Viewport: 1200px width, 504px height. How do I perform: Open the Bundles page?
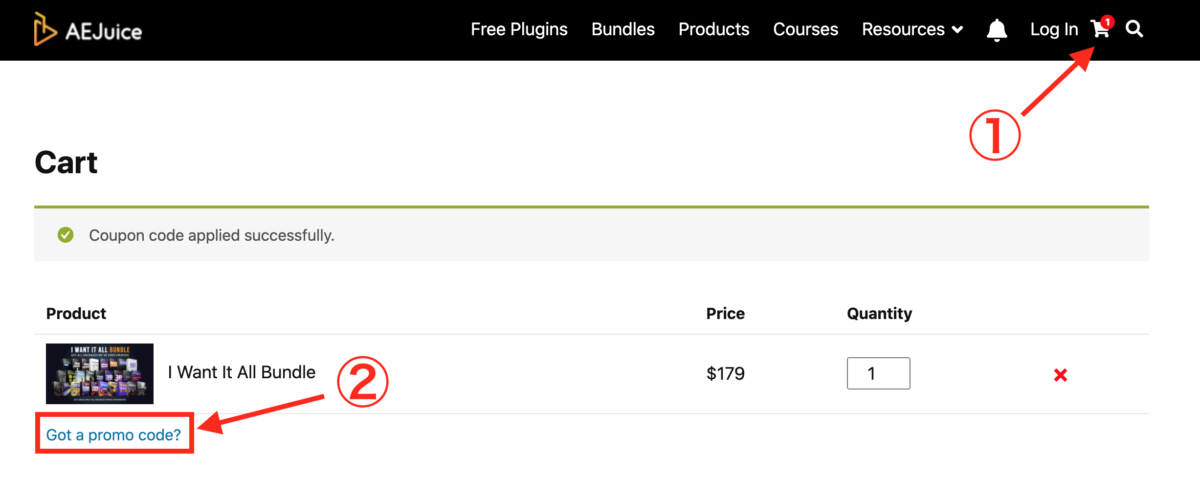pos(623,30)
